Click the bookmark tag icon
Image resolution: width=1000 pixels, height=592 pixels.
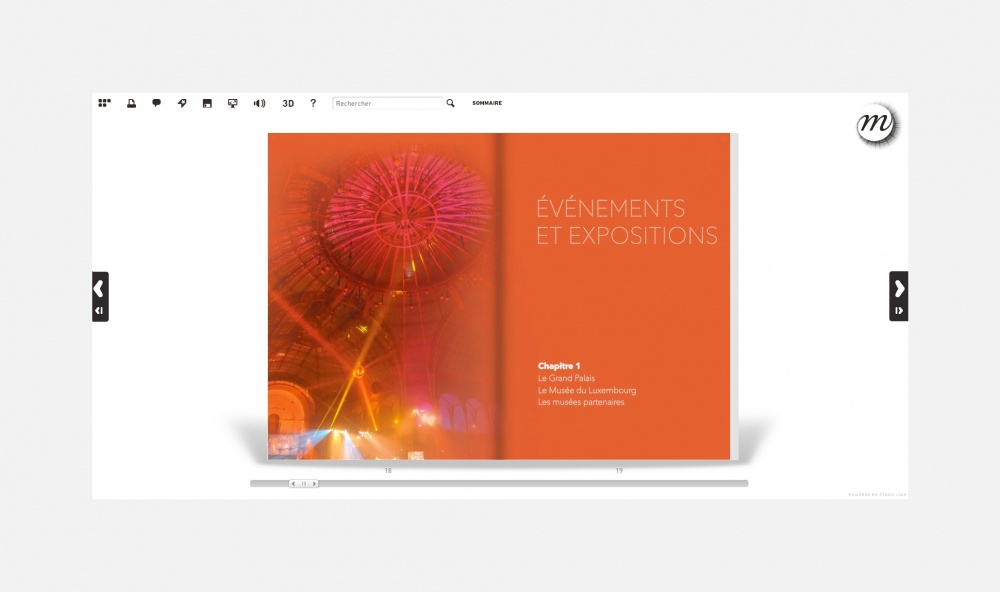click(182, 103)
